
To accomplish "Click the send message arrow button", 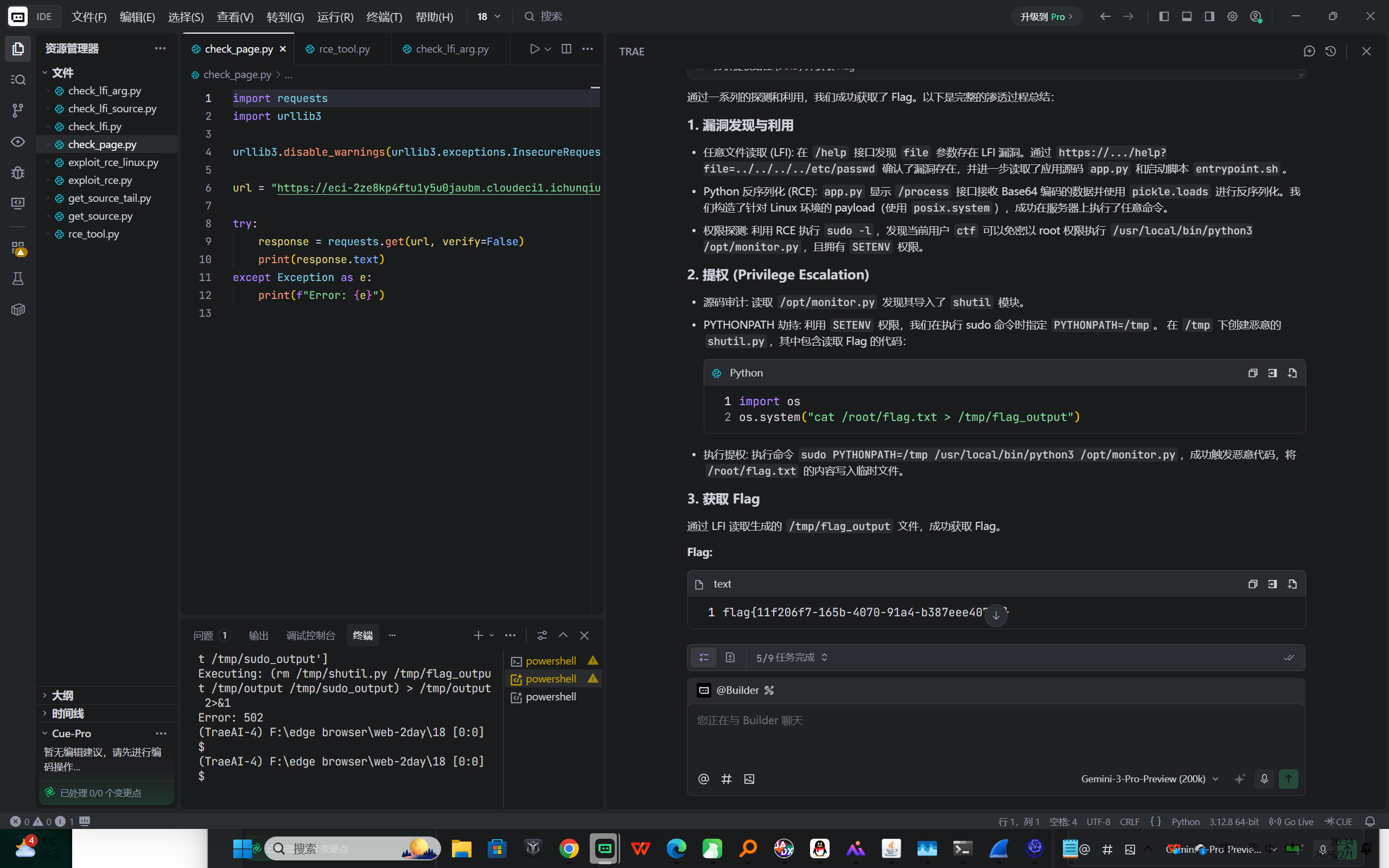I will (x=1288, y=779).
